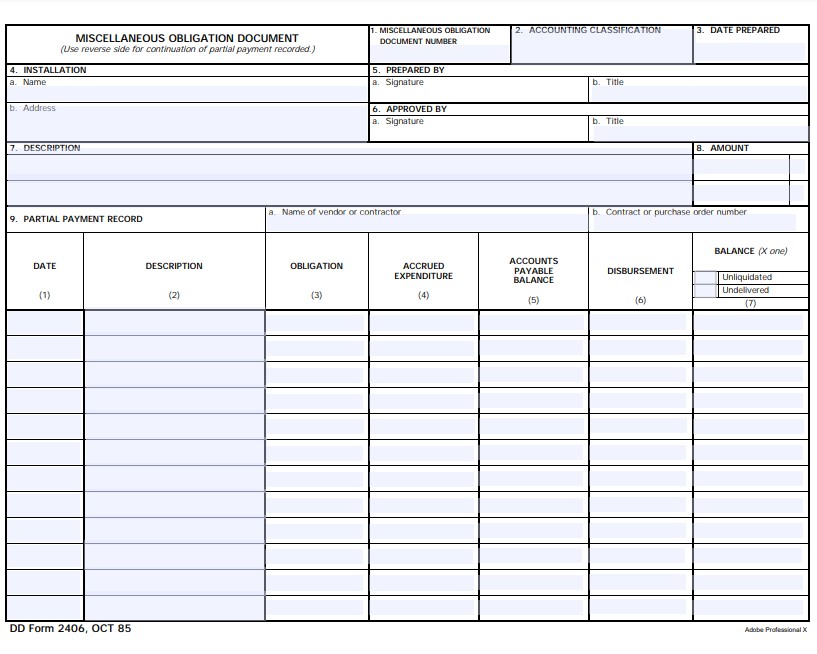Image resolution: width=817 pixels, height=654 pixels.
Task: Click the Approved By Title field
Action: [x=700, y=133]
